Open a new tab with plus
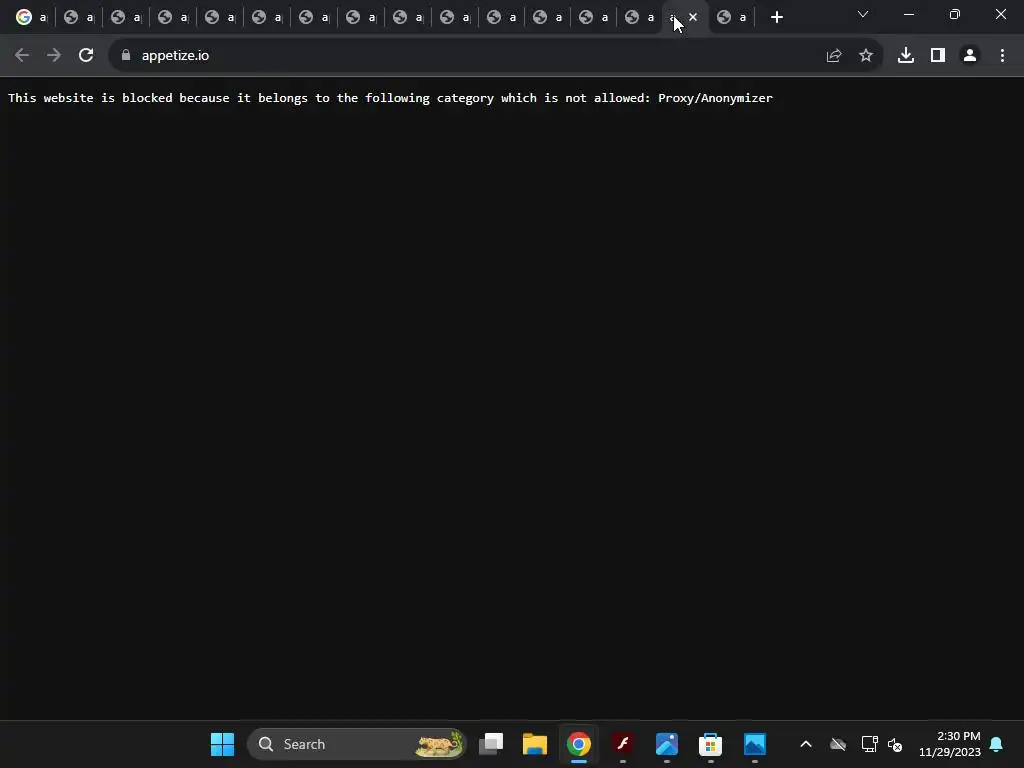This screenshot has width=1024, height=768. pos(776,18)
